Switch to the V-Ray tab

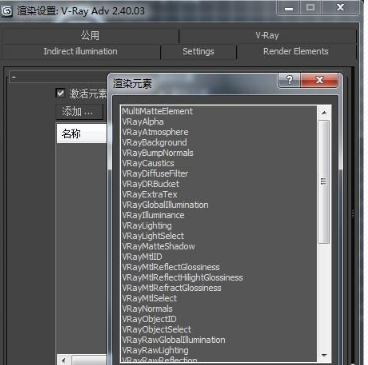(x=267, y=35)
